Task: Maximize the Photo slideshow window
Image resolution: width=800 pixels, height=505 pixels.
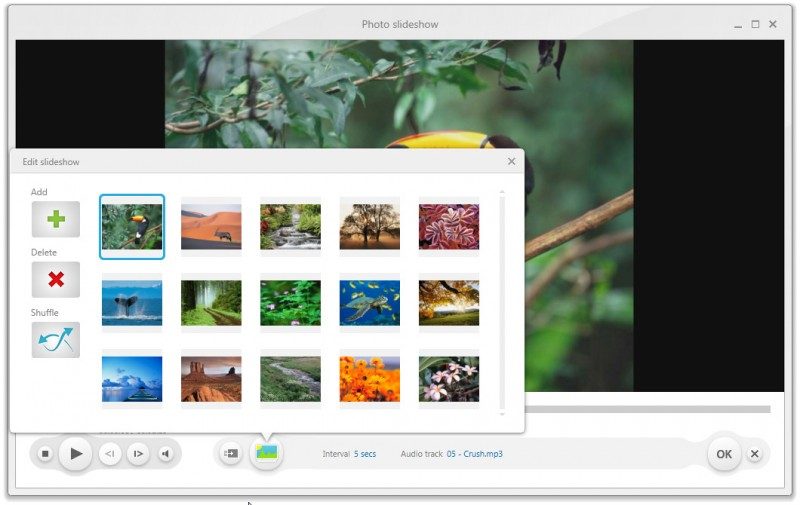Action: 755,24
